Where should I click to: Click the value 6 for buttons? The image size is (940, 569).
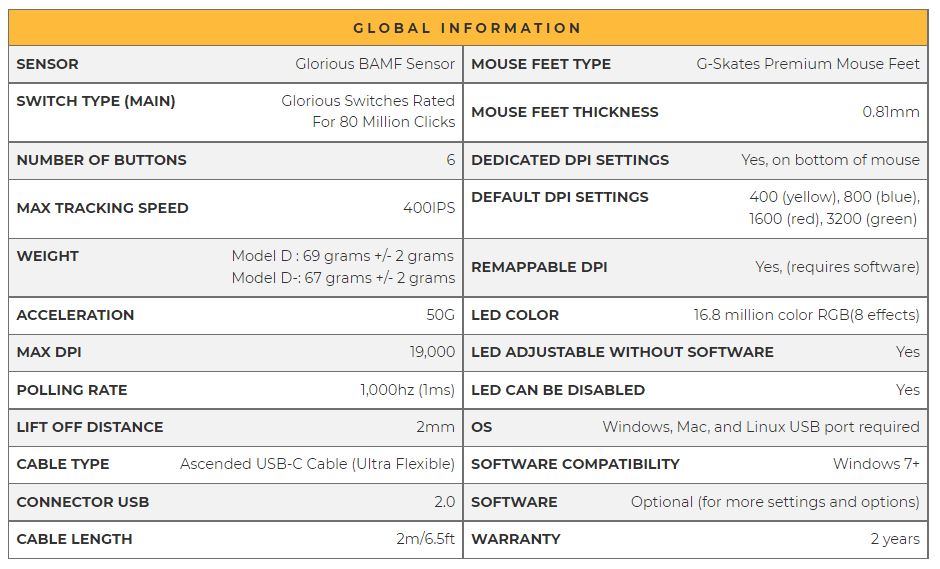tap(450, 160)
